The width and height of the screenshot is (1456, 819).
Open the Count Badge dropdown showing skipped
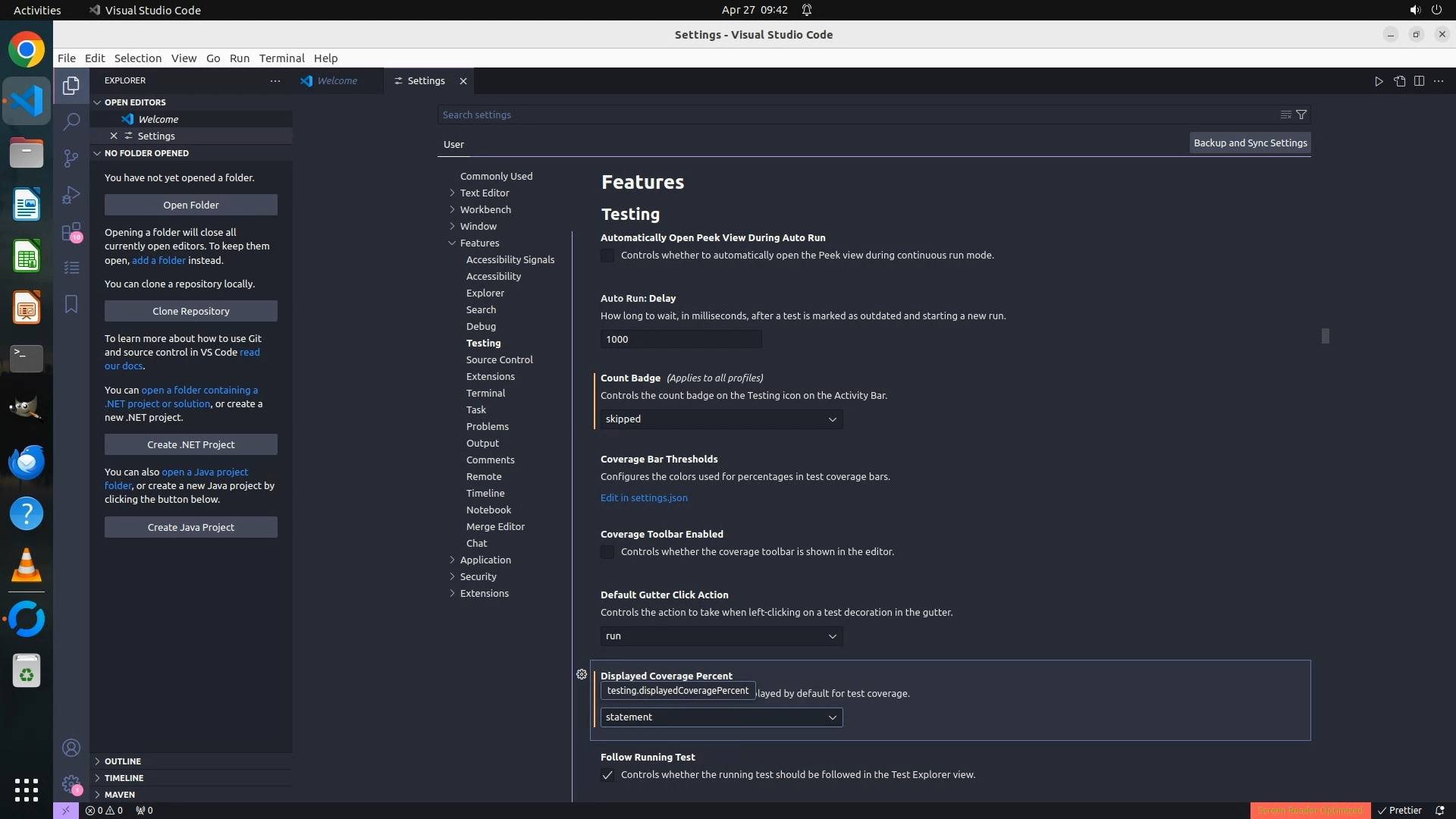point(721,419)
